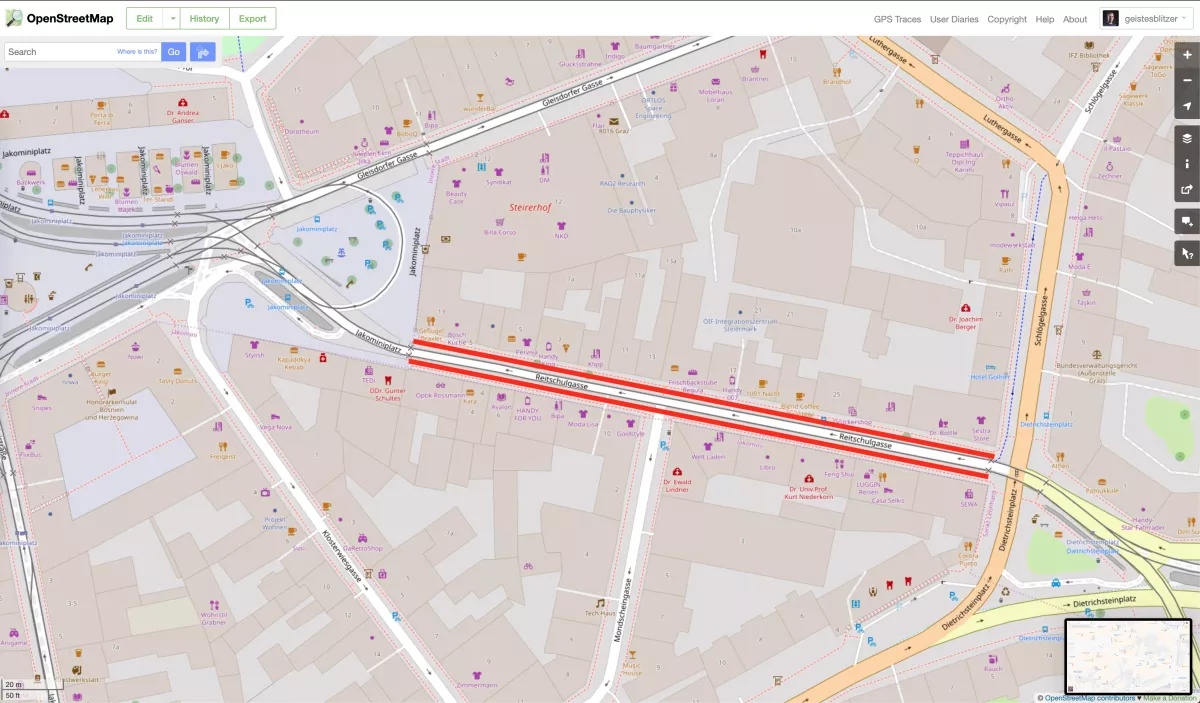The width and height of the screenshot is (1200, 703).
Task: Open the map layers panel
Action: point(1187,139)
